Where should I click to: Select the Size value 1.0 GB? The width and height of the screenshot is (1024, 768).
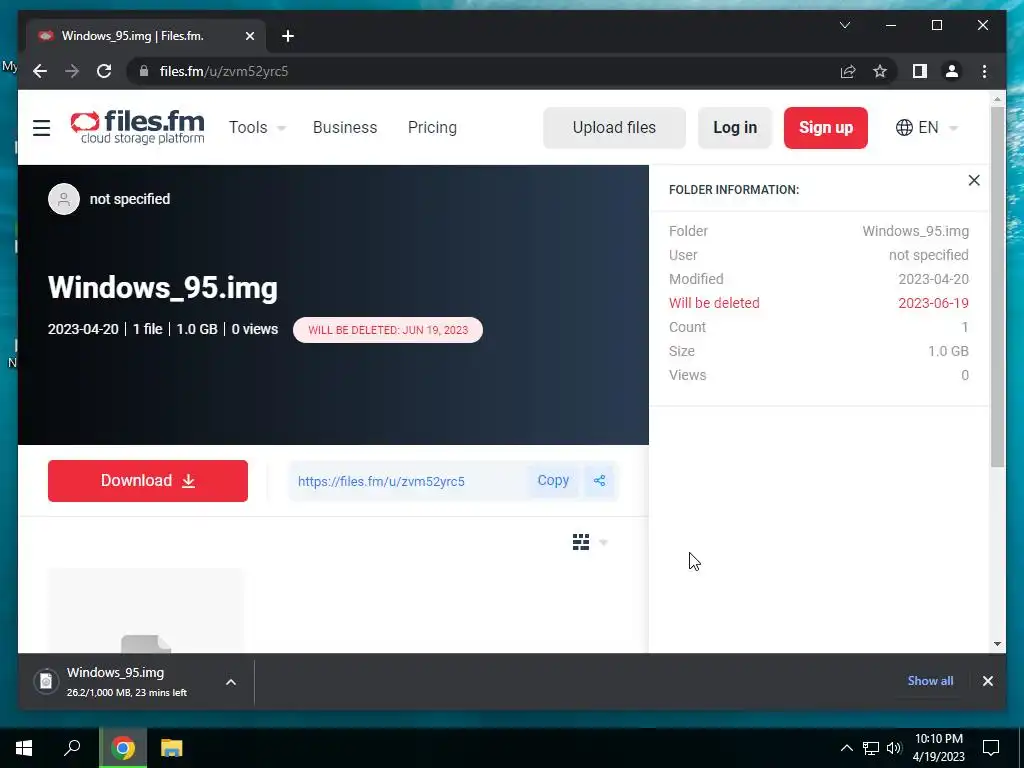(948, 351)
